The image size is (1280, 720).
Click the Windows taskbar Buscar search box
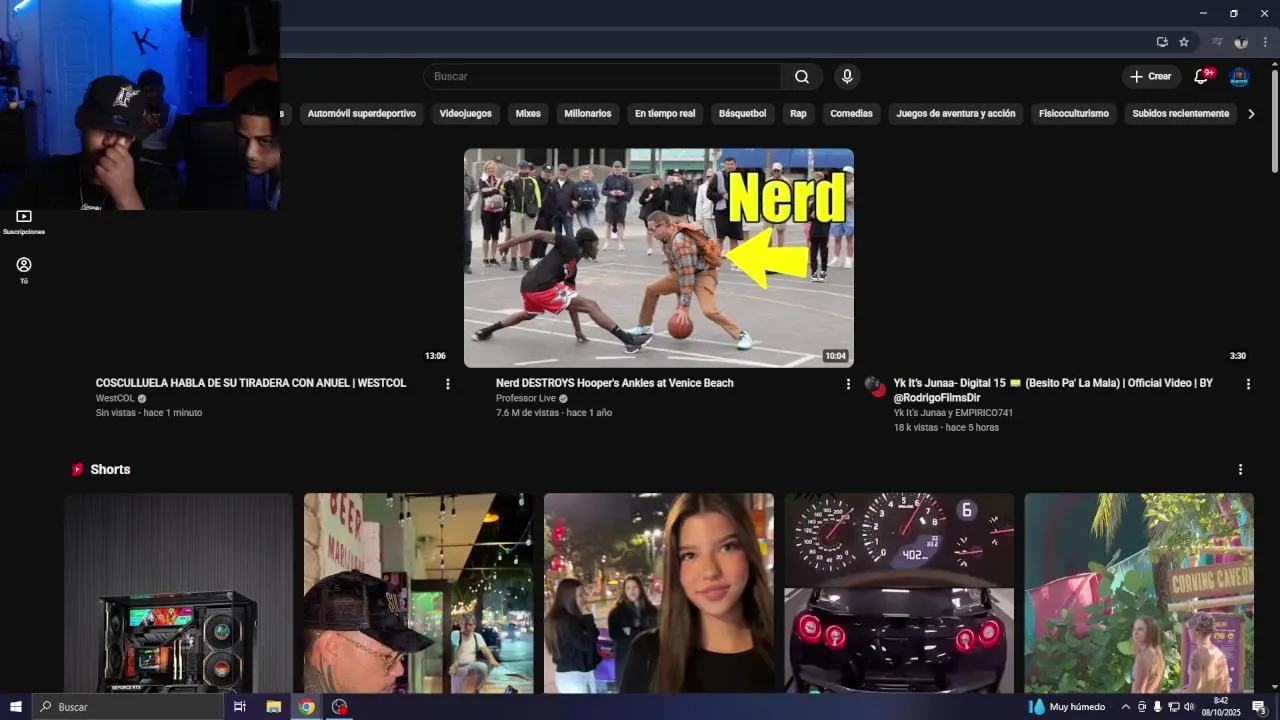pos(128,707)
